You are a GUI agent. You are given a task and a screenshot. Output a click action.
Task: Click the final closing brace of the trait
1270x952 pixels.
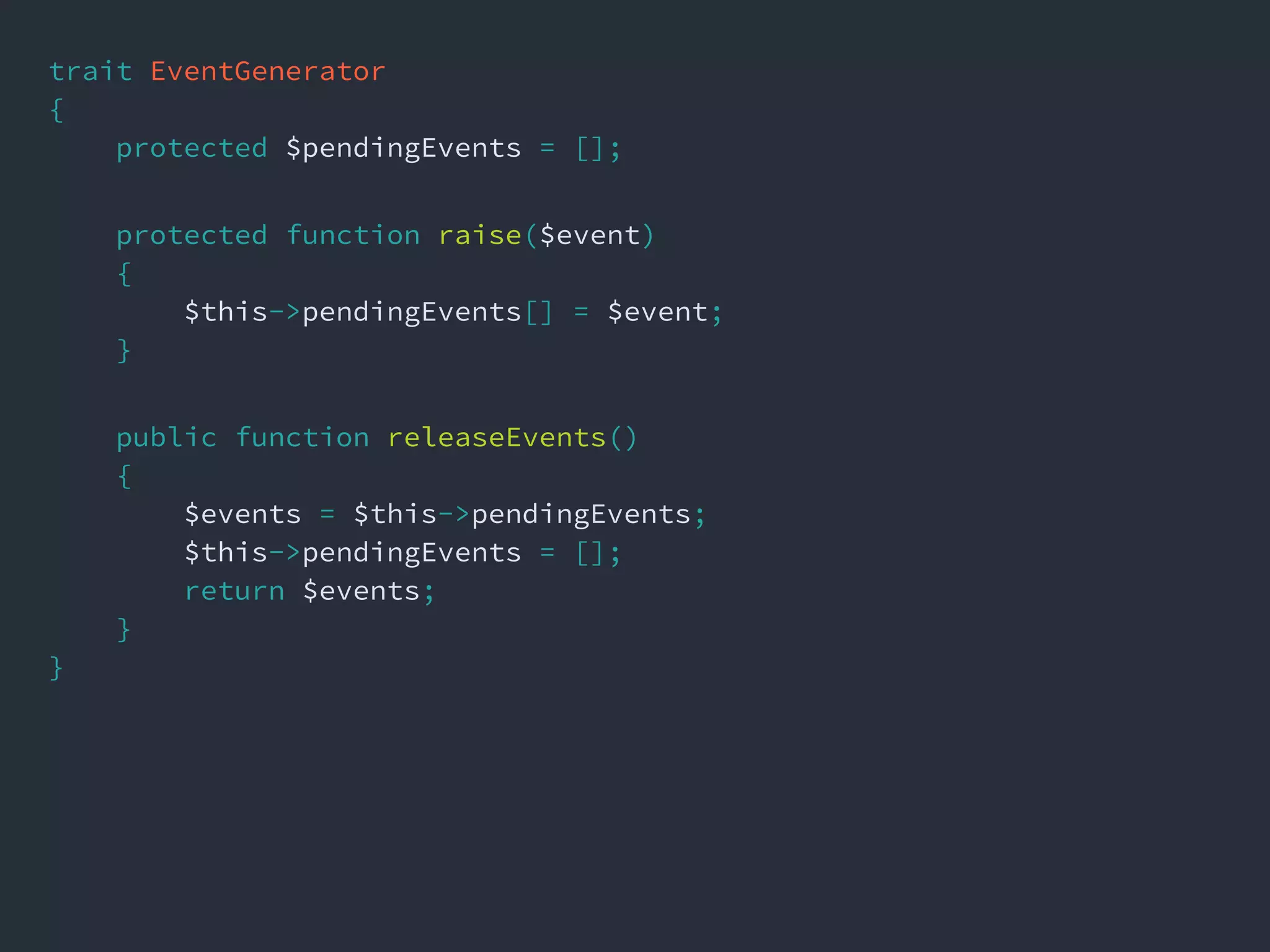click(56, 668)
